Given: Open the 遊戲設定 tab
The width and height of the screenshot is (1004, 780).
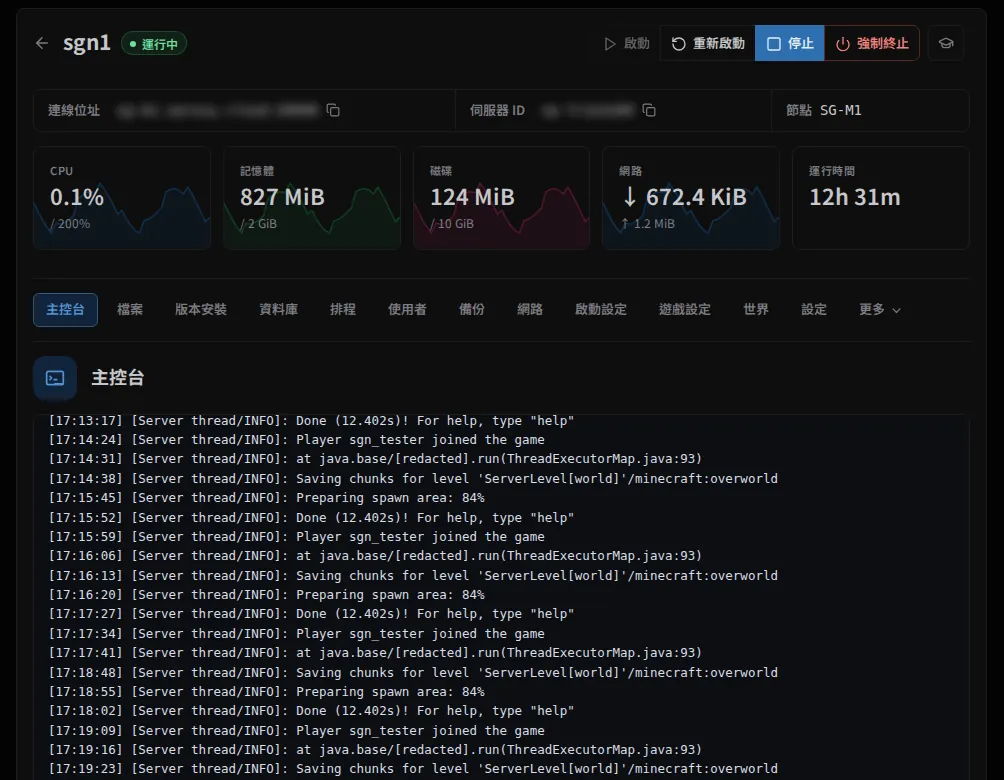Looking at the screenshot, I should [684, 310].
